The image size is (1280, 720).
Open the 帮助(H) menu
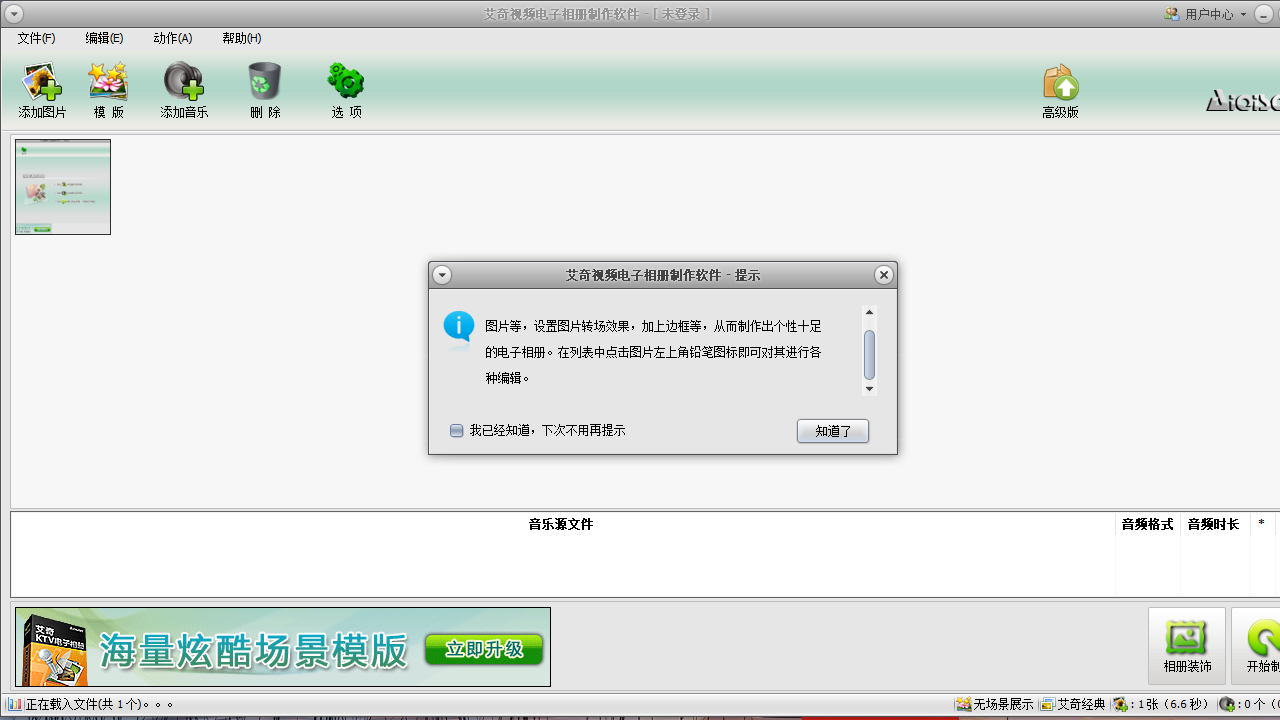(240, 38)
